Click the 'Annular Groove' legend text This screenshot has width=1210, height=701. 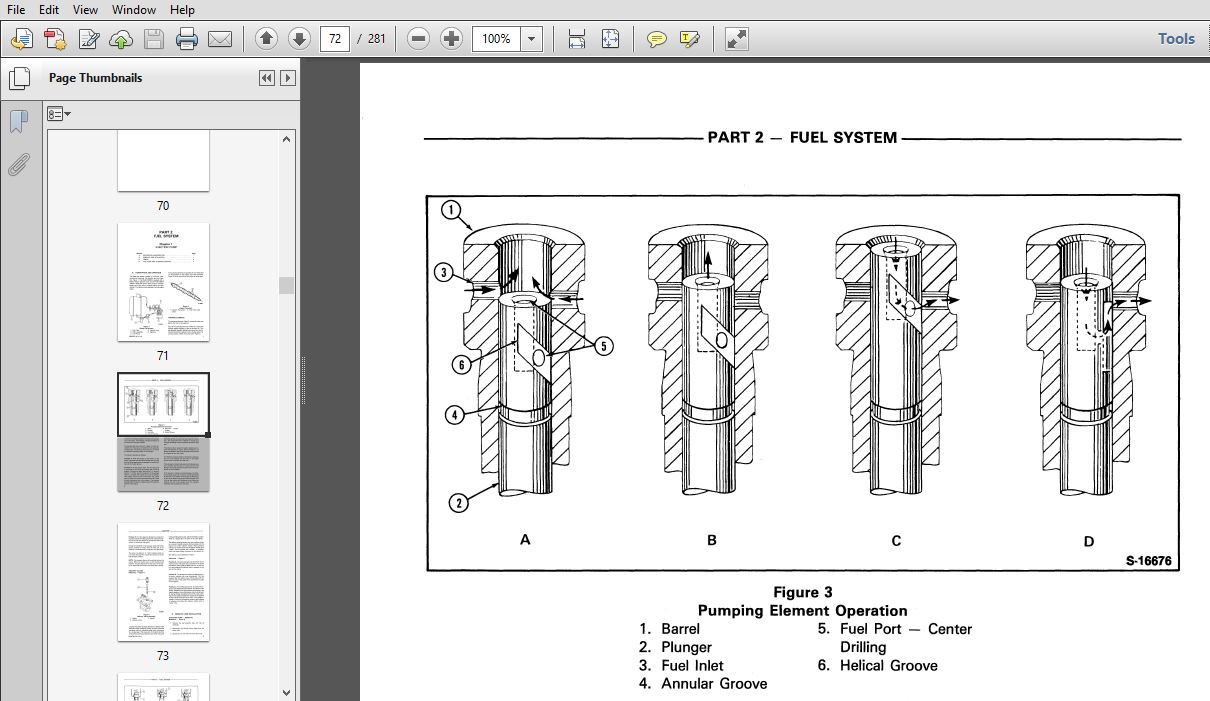(714, 683)
